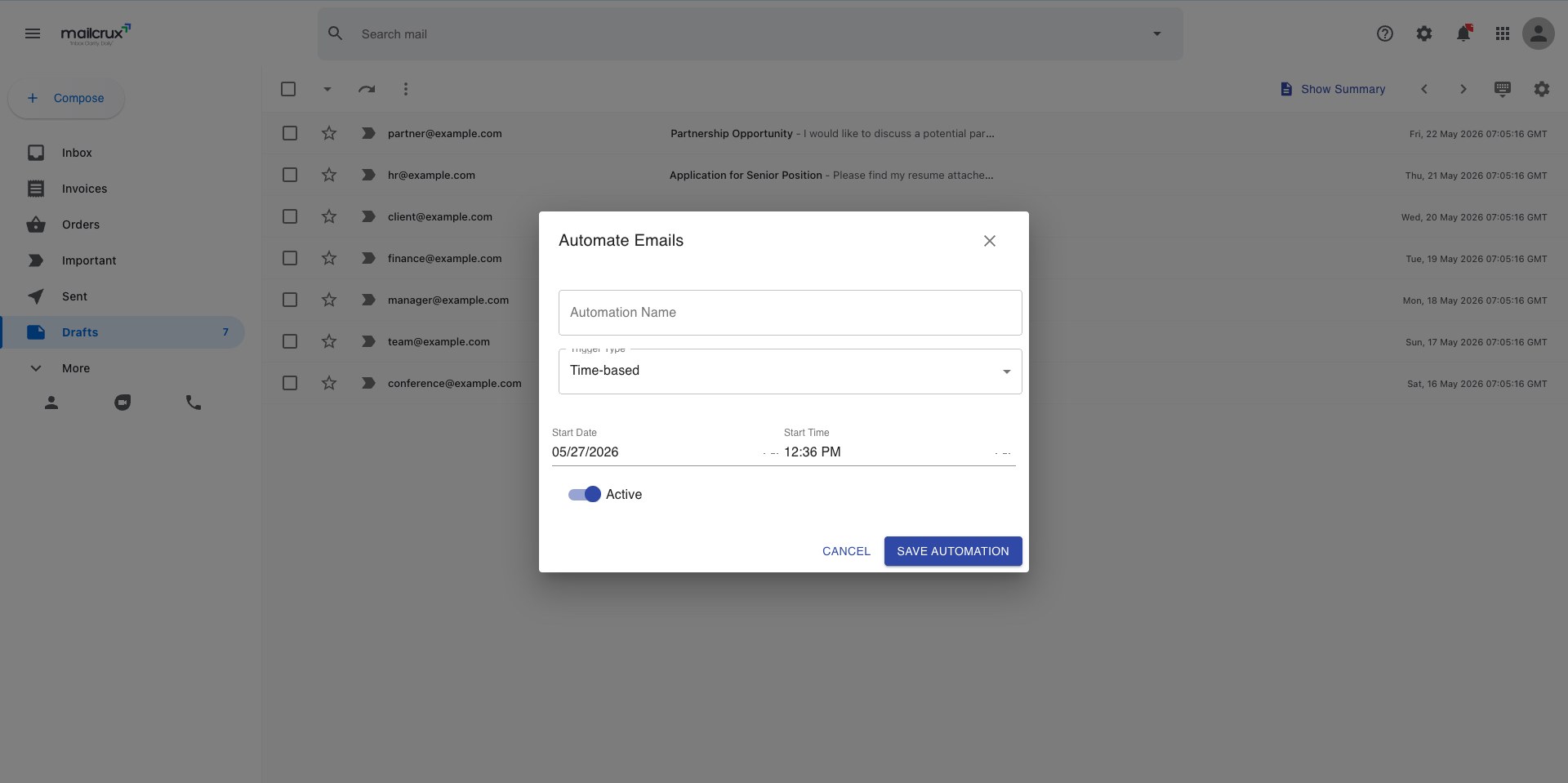Go to next page chevron

click(x=1463, y=89)
